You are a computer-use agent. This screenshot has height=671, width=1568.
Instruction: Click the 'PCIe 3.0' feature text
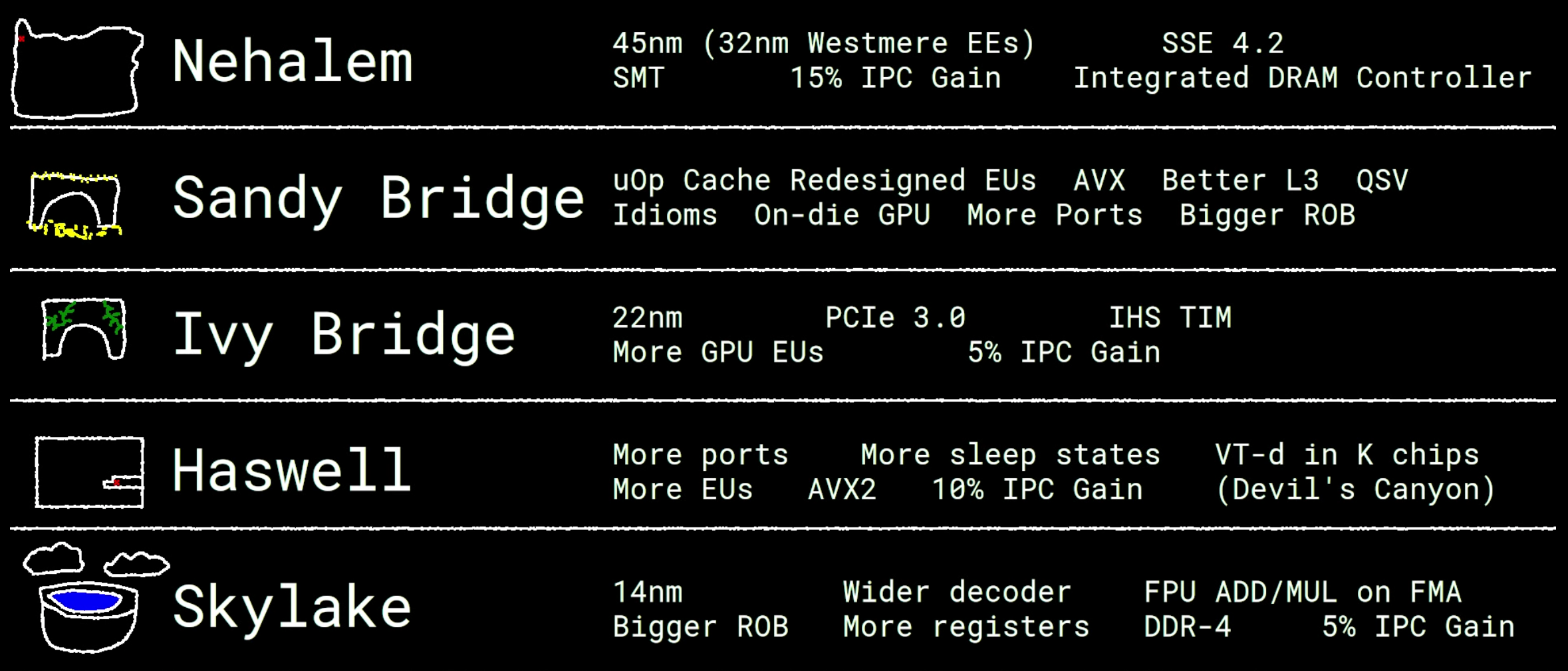pyautogui.click(x=895, y=318)
